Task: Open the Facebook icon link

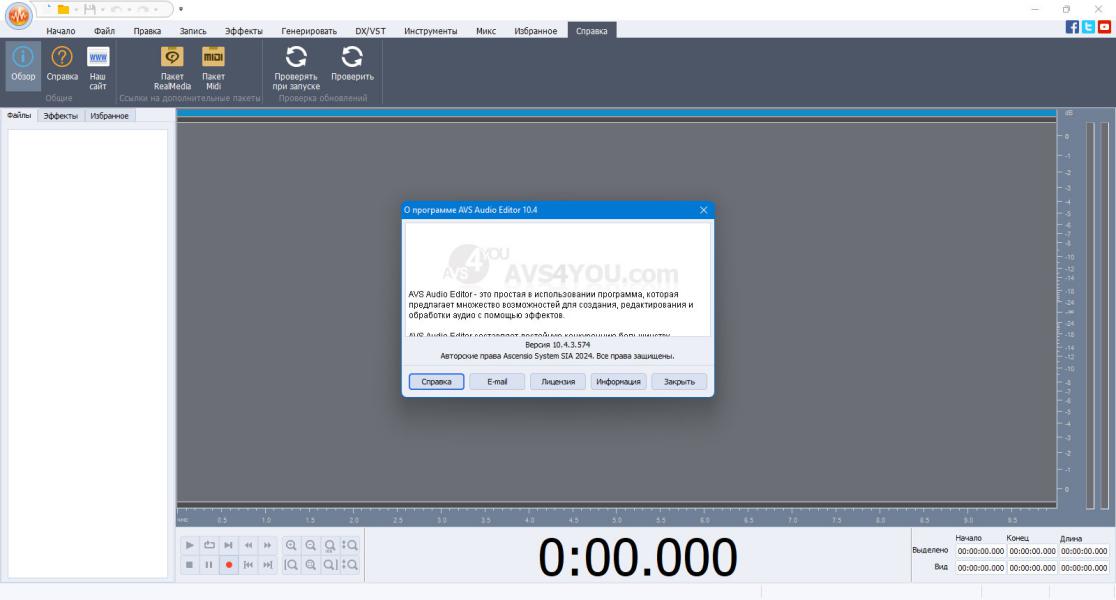Action: coord(1072,27)
